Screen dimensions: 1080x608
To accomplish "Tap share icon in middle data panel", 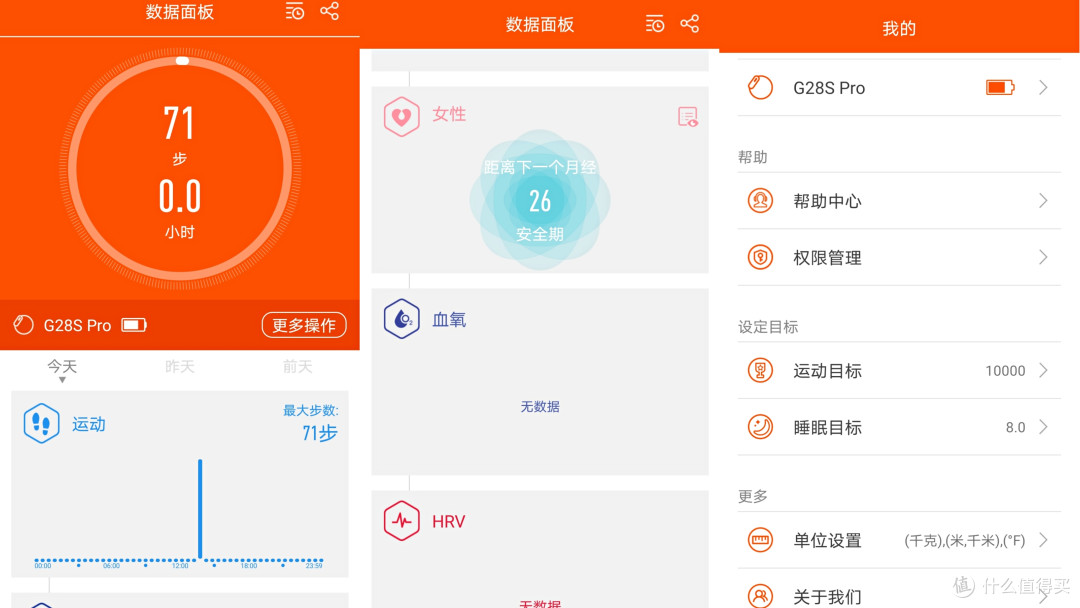I will tap(689, 24).
